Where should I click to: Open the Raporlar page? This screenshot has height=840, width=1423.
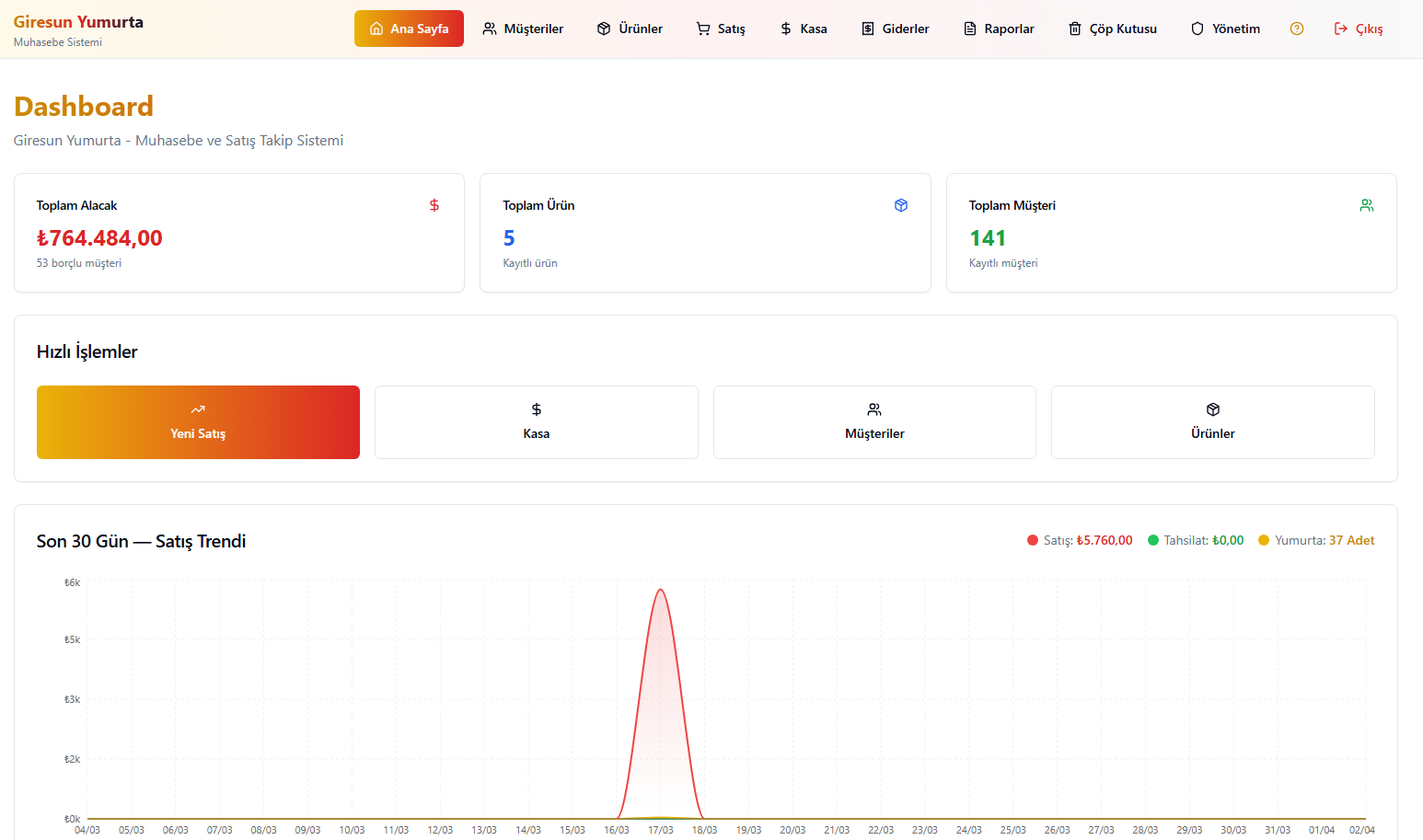(999, 29)
